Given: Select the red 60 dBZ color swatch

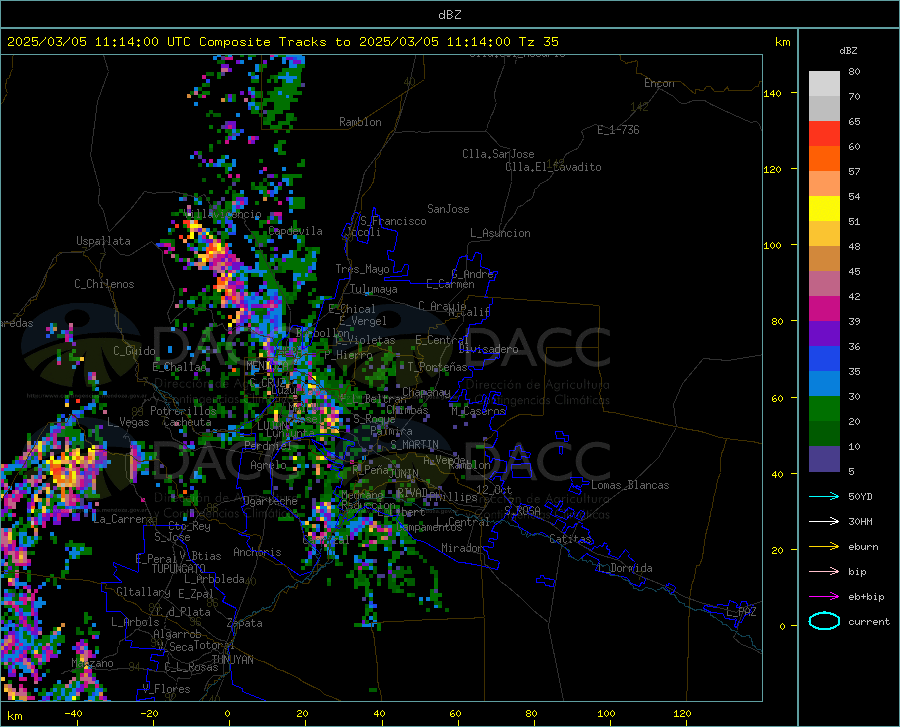Looking at the screenshot, I should (x=824, y=134).
